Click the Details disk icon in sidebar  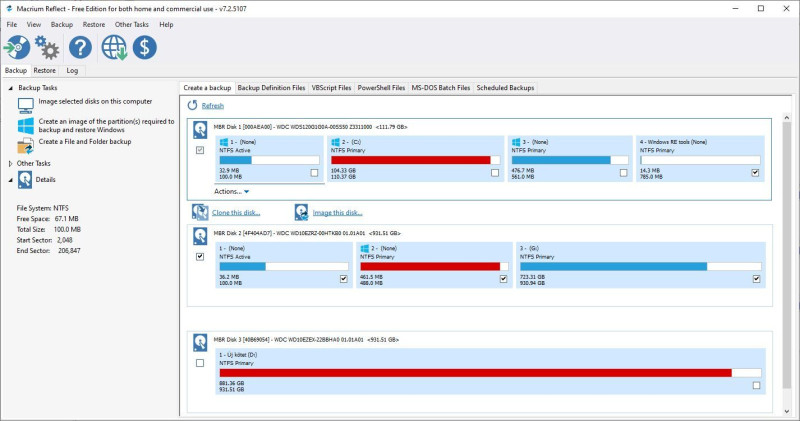(x=25, y=180)
